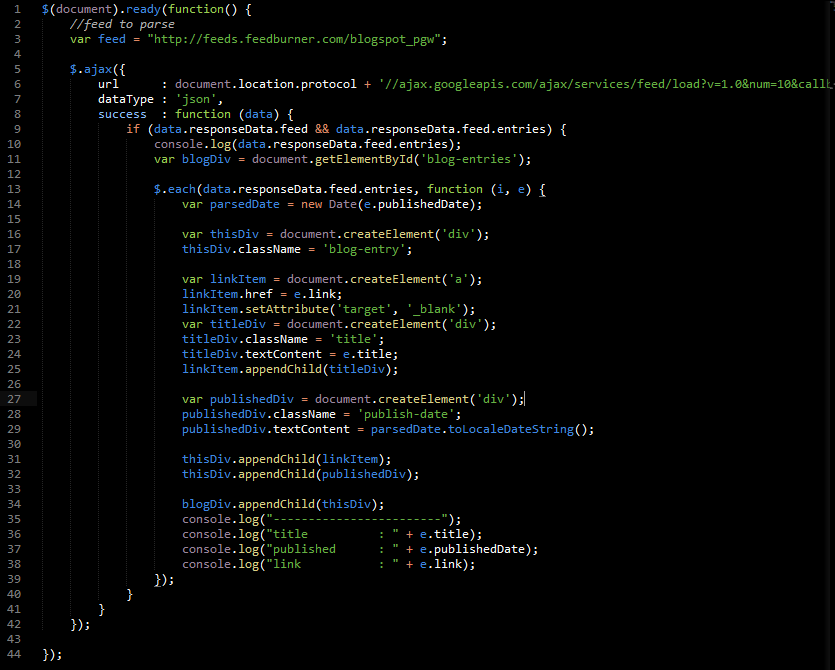The image size is (835, 670).
Task: Click 'titleDiv' declaration on line 22
Action: pos(238,324)
